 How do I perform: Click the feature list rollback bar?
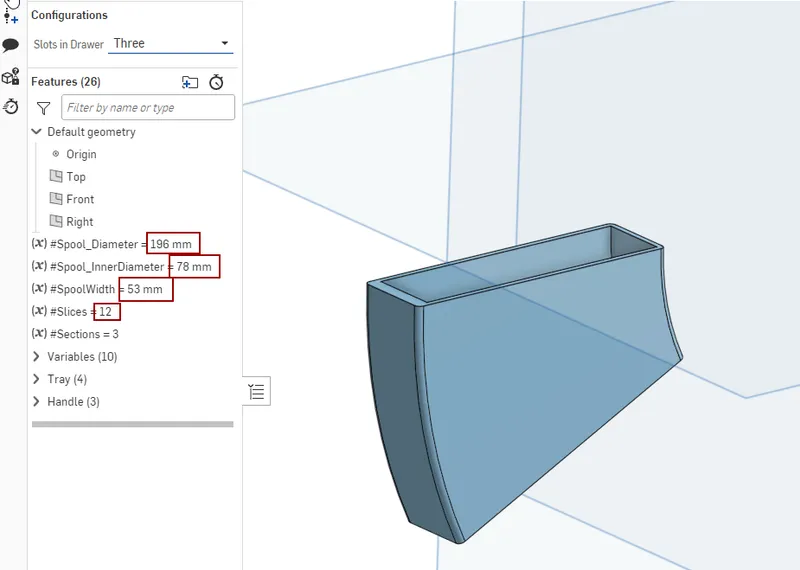[x=133, y=424]
